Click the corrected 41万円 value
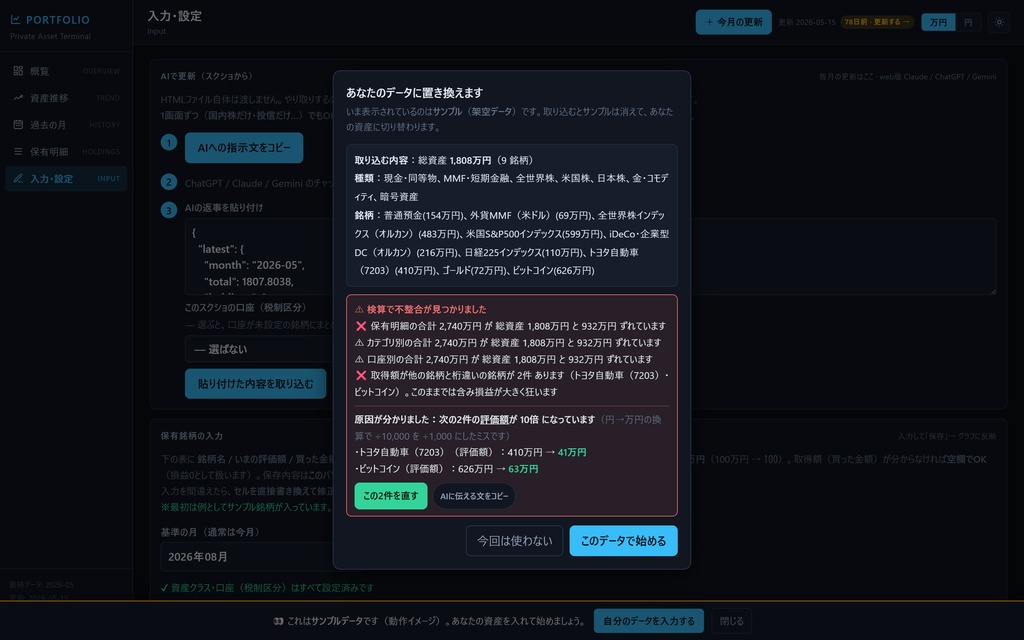The height and width of the screenshot is (640, 1024). pos(572,452)
